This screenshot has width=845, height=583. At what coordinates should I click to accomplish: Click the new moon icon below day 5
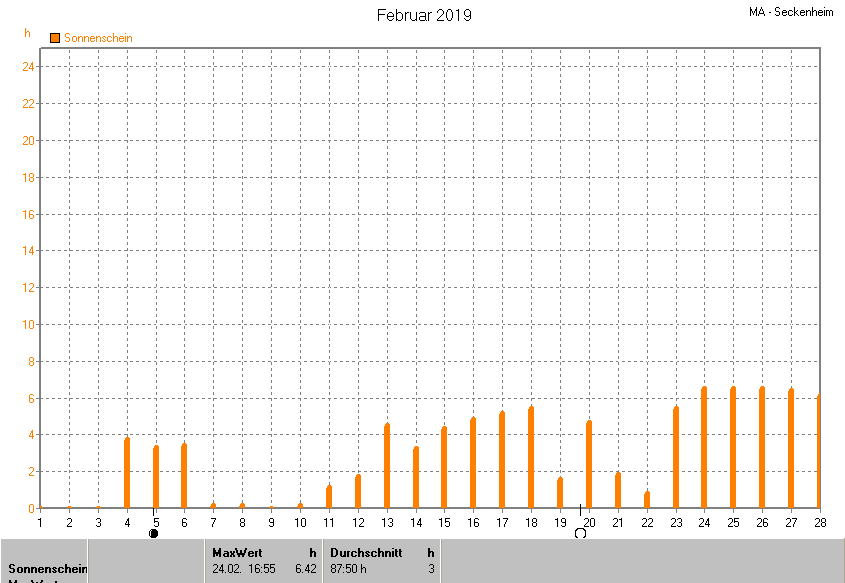click(x=153, y=533)
